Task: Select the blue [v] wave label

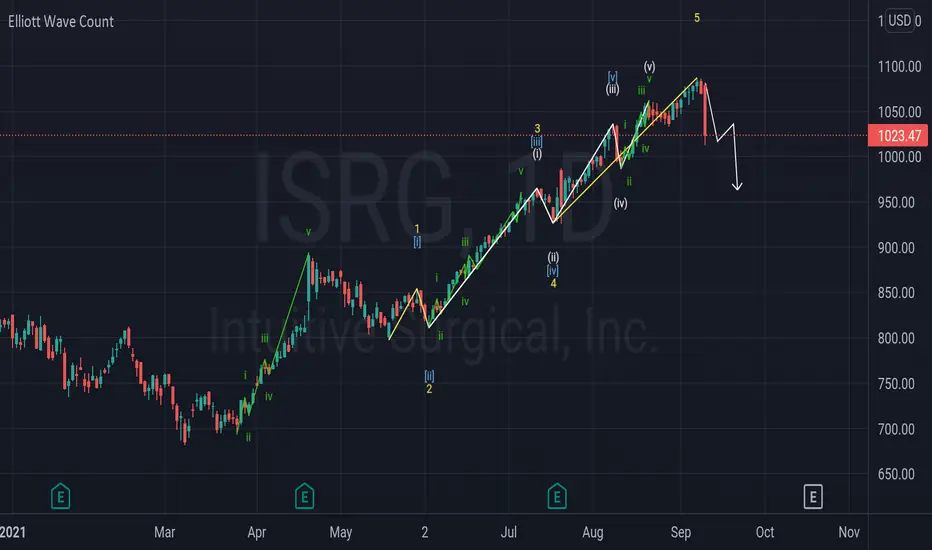Action: point(612,77)
